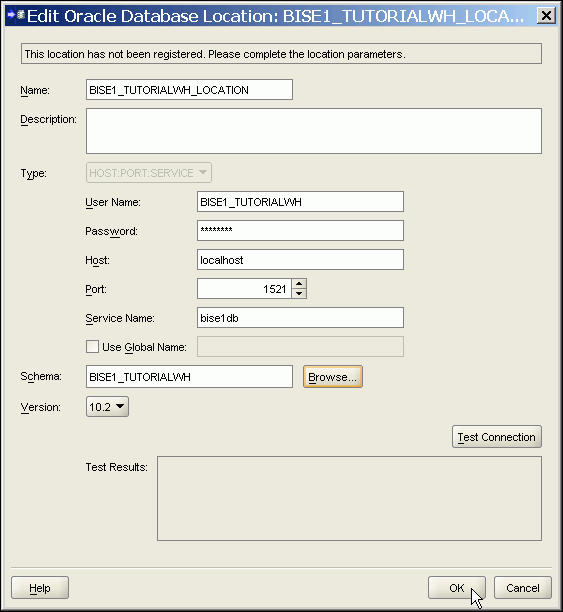
Task: Click the Test Connection button
Action: pyautogui.click(x=497, y=437)
